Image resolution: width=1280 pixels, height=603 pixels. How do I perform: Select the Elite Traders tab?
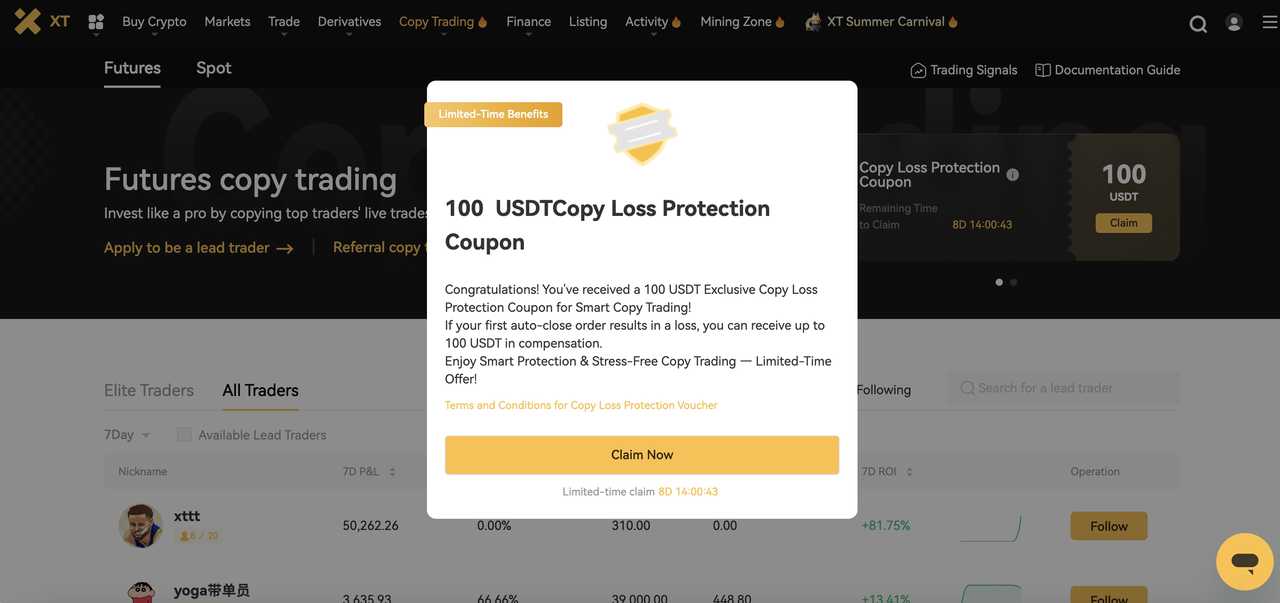pyautogui.click(x=149, y=390)
